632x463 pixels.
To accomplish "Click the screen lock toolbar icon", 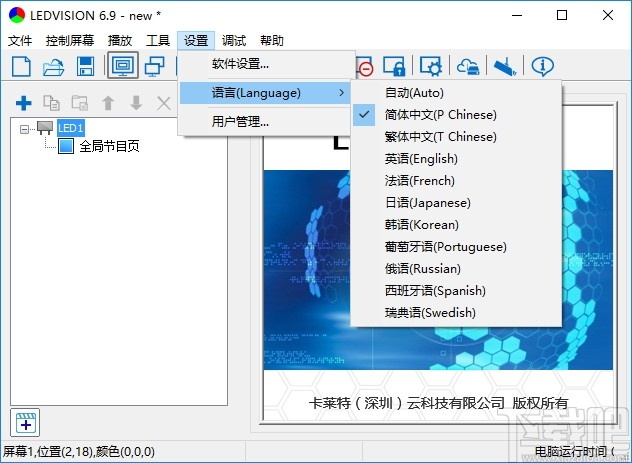I will pos(394,66).
